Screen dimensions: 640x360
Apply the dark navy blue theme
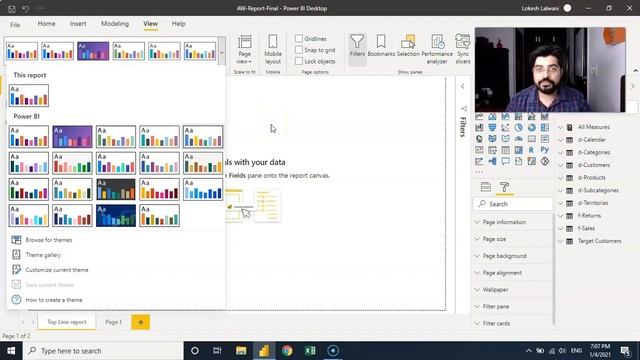click(x=116, y=215)
